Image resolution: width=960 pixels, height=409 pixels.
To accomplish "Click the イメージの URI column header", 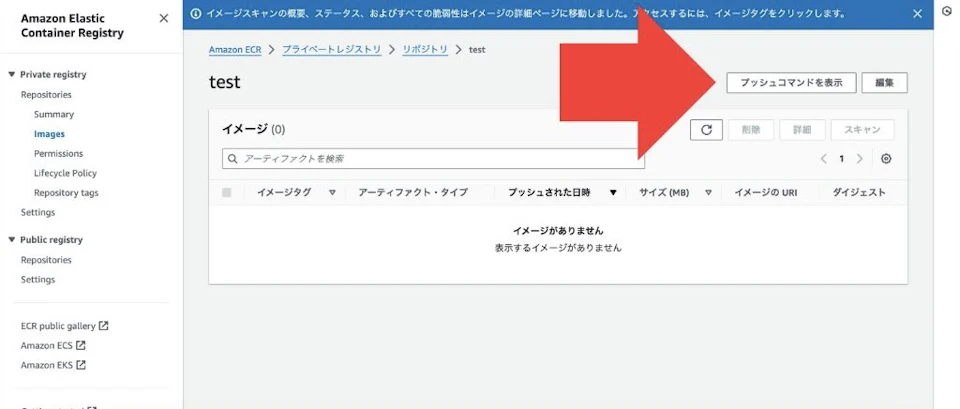I will [x=765, y=192].
